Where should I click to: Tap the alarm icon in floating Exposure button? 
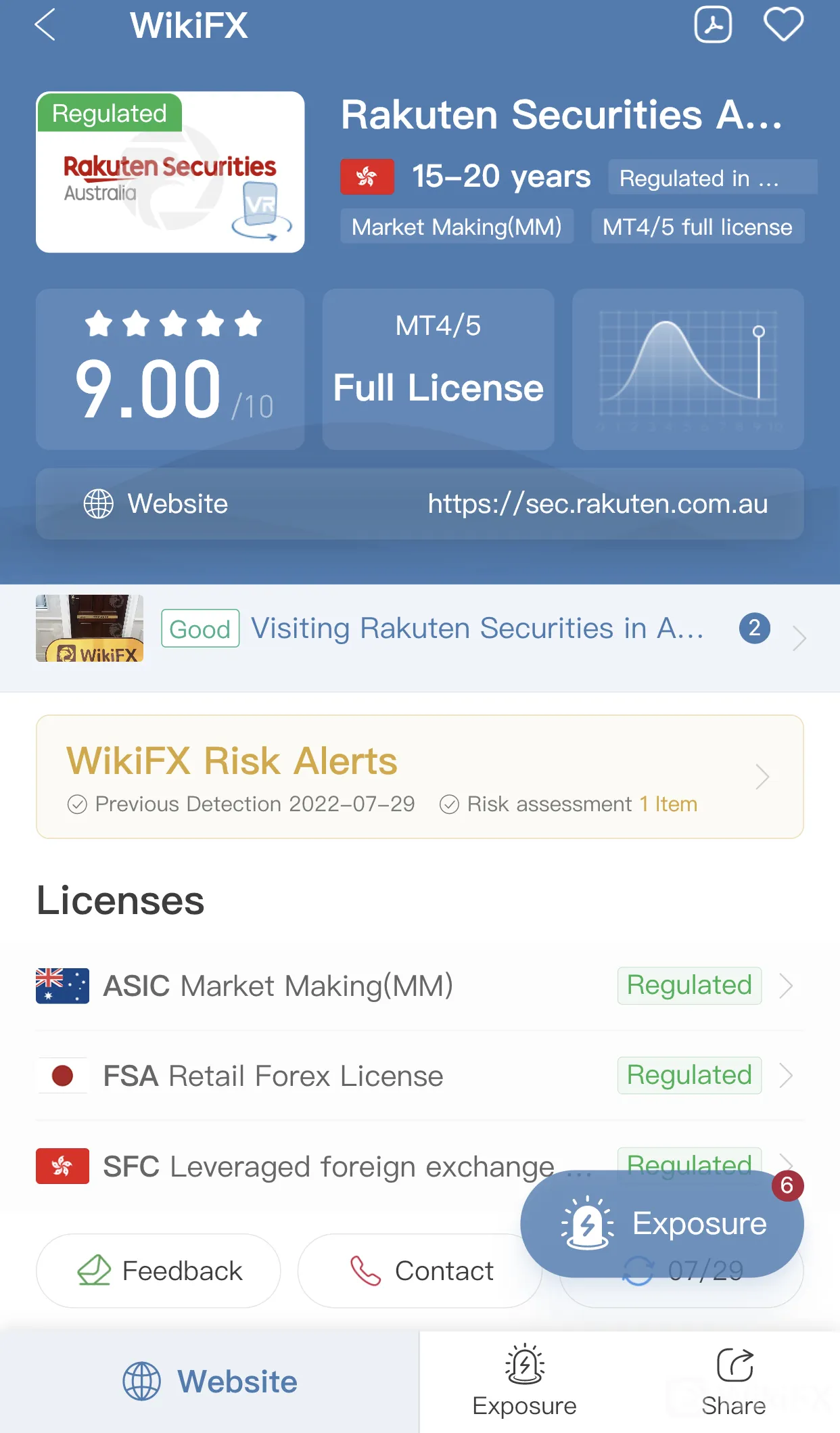[x=587, y=1223]
